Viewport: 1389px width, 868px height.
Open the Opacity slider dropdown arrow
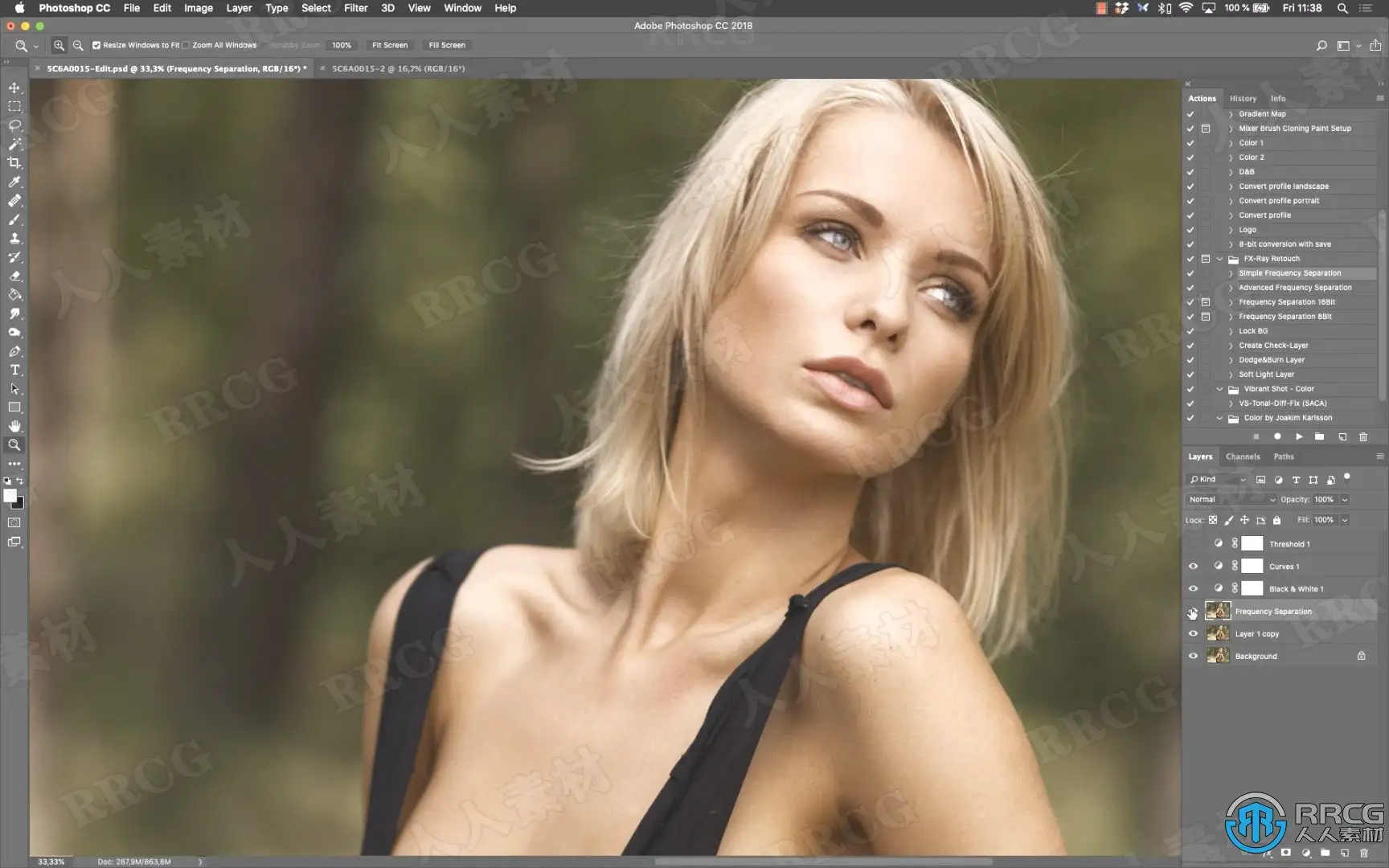1344,499
